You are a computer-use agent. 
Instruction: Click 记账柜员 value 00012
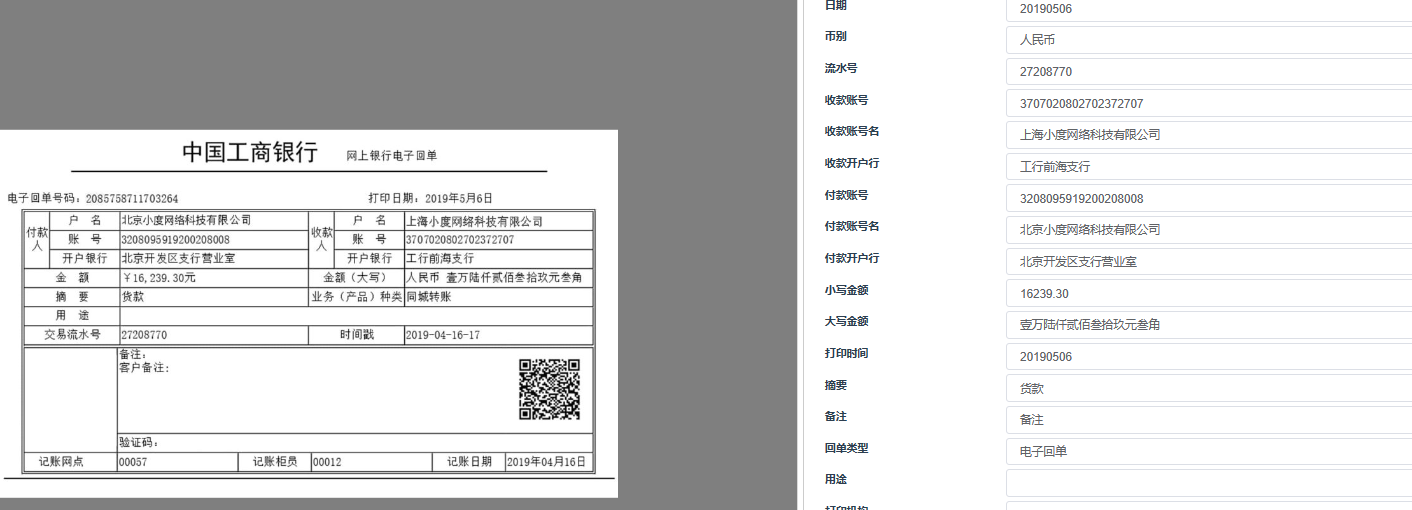point(327,462)
